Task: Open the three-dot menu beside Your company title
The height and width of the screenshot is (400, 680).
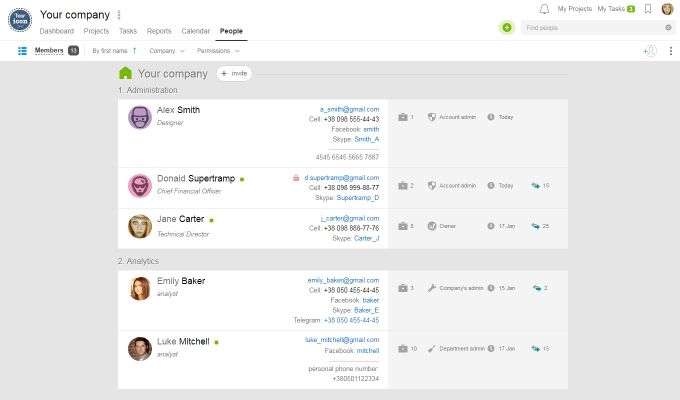Action: pos(119,15)
